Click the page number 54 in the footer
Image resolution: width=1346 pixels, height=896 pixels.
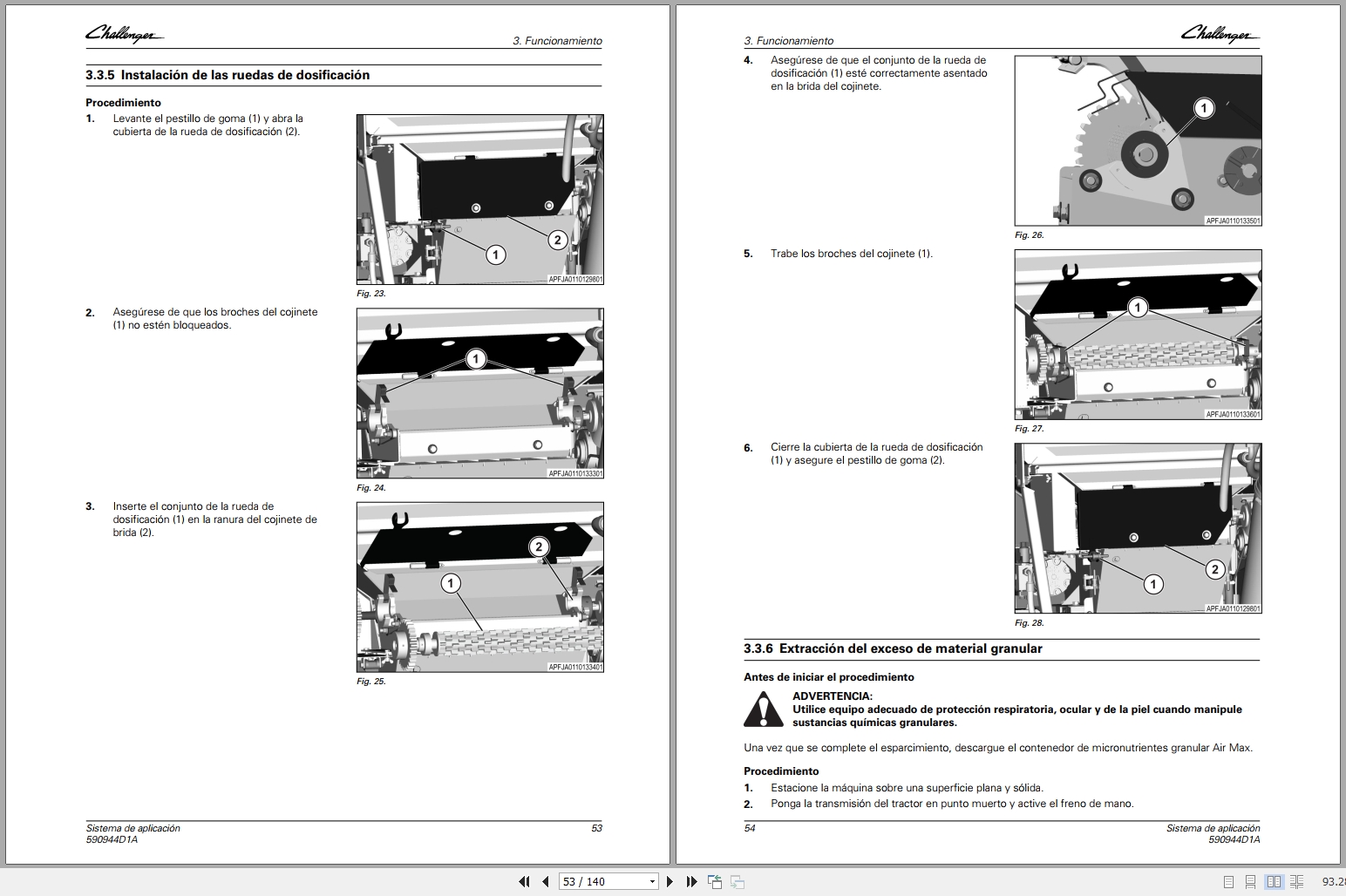coord(750,828)
